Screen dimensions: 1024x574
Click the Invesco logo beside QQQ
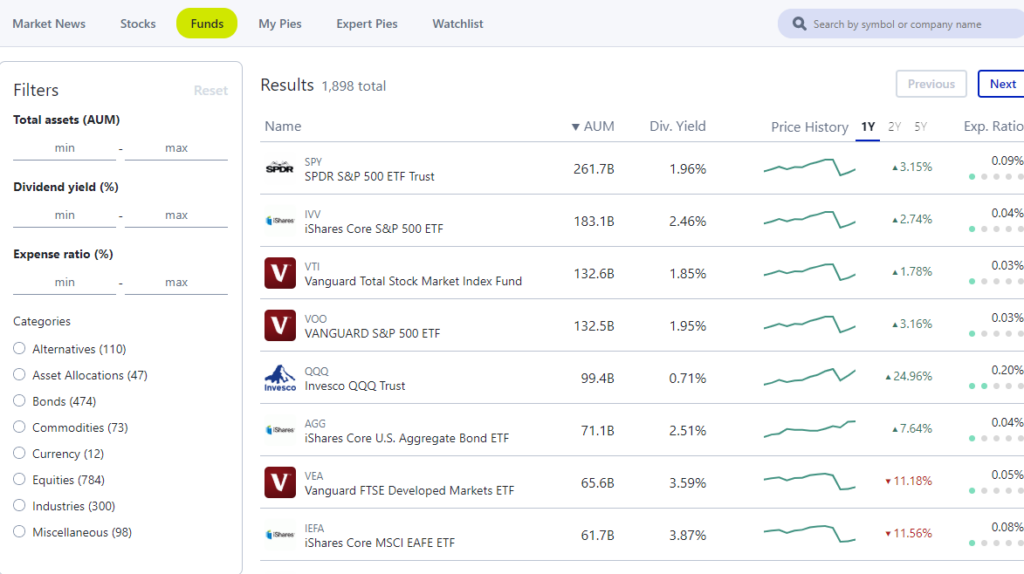280,377
